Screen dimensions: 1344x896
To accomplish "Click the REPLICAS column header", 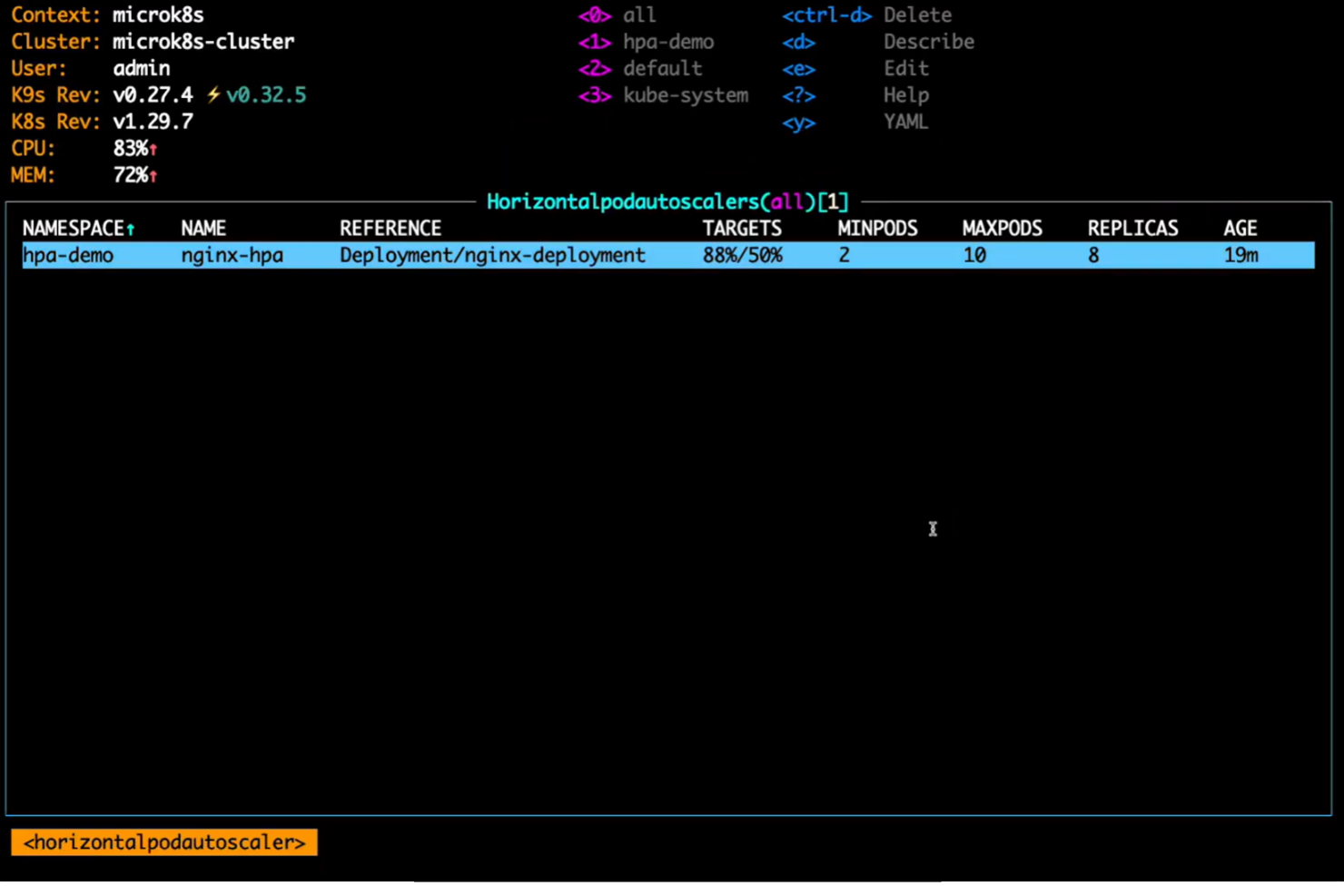I will (x=1133, y=229).
